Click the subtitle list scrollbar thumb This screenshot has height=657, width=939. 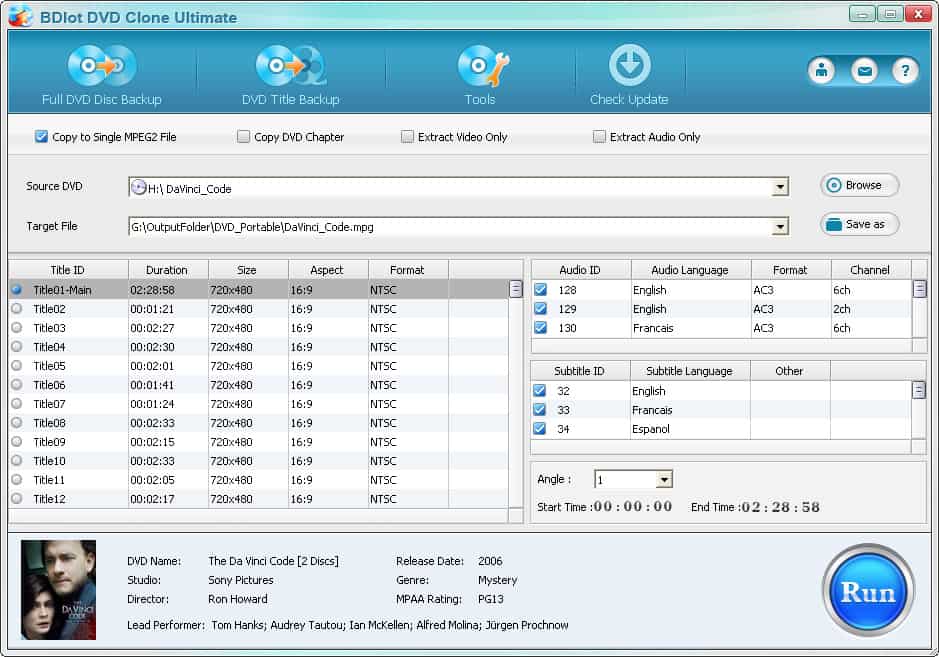click(919, 390)
